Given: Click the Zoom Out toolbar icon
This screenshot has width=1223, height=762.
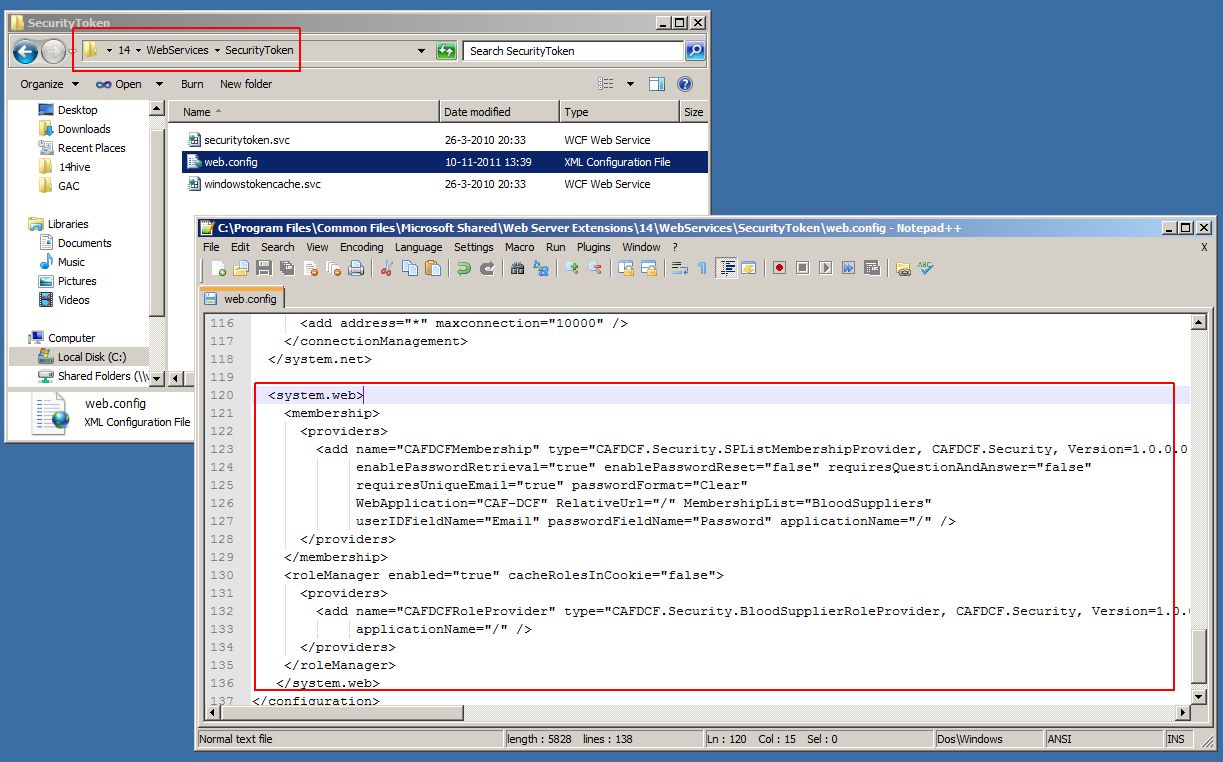Looking at the screenshot, I should tap(594, 268).
